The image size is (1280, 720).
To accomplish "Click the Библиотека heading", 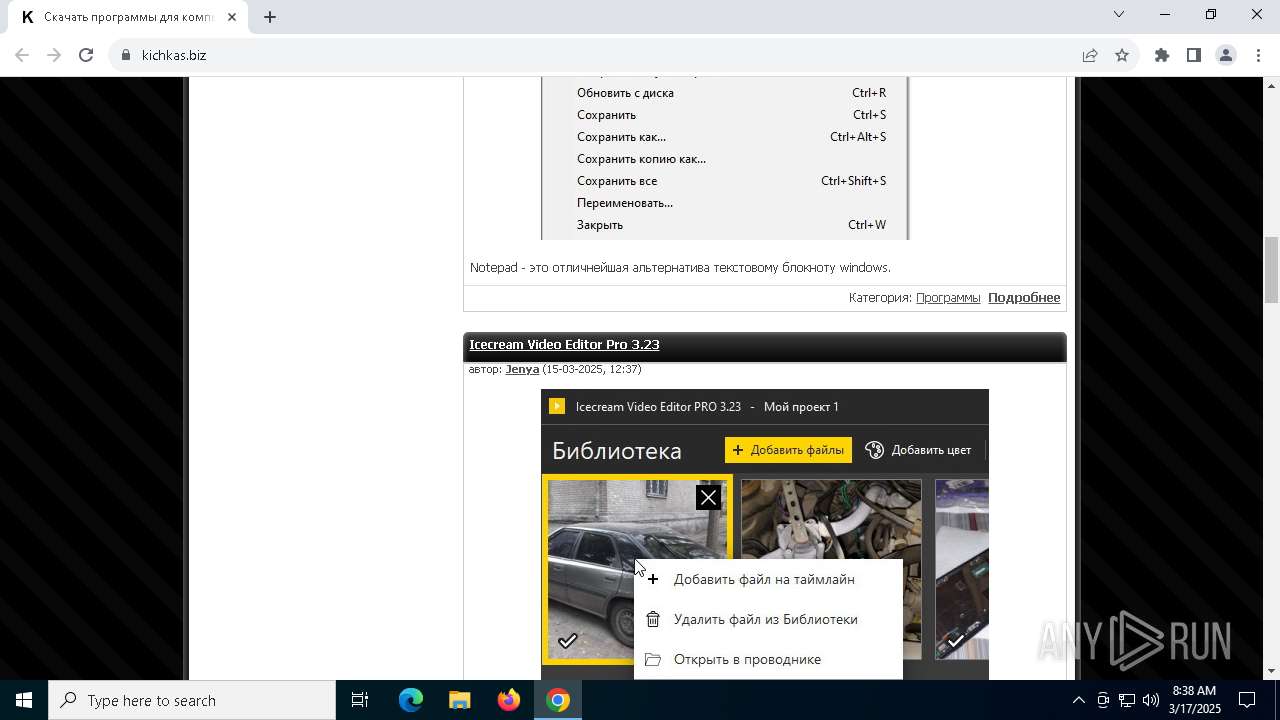I will tap(617, 451).
